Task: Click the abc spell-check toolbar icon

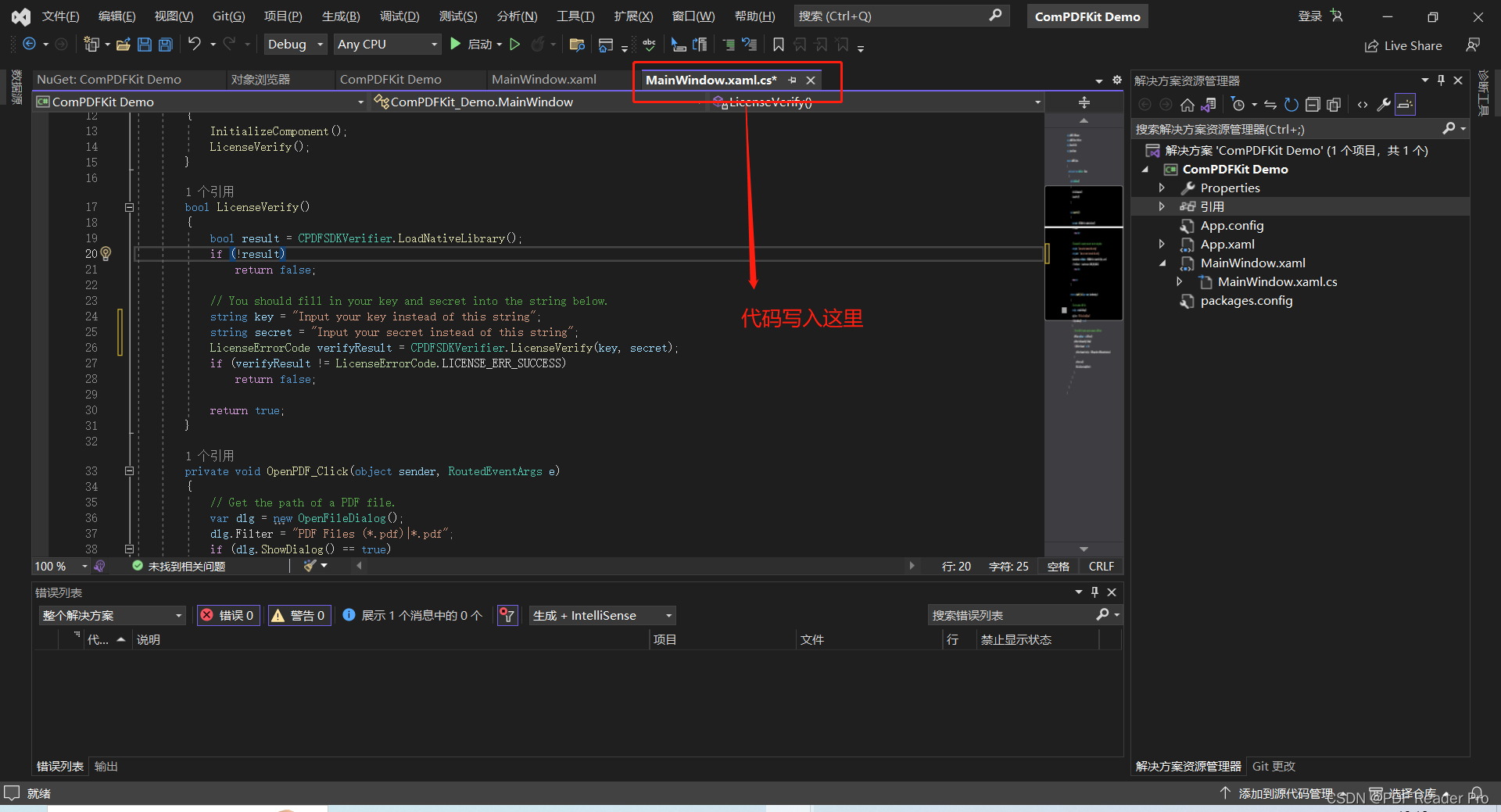Action: (649, 45)
